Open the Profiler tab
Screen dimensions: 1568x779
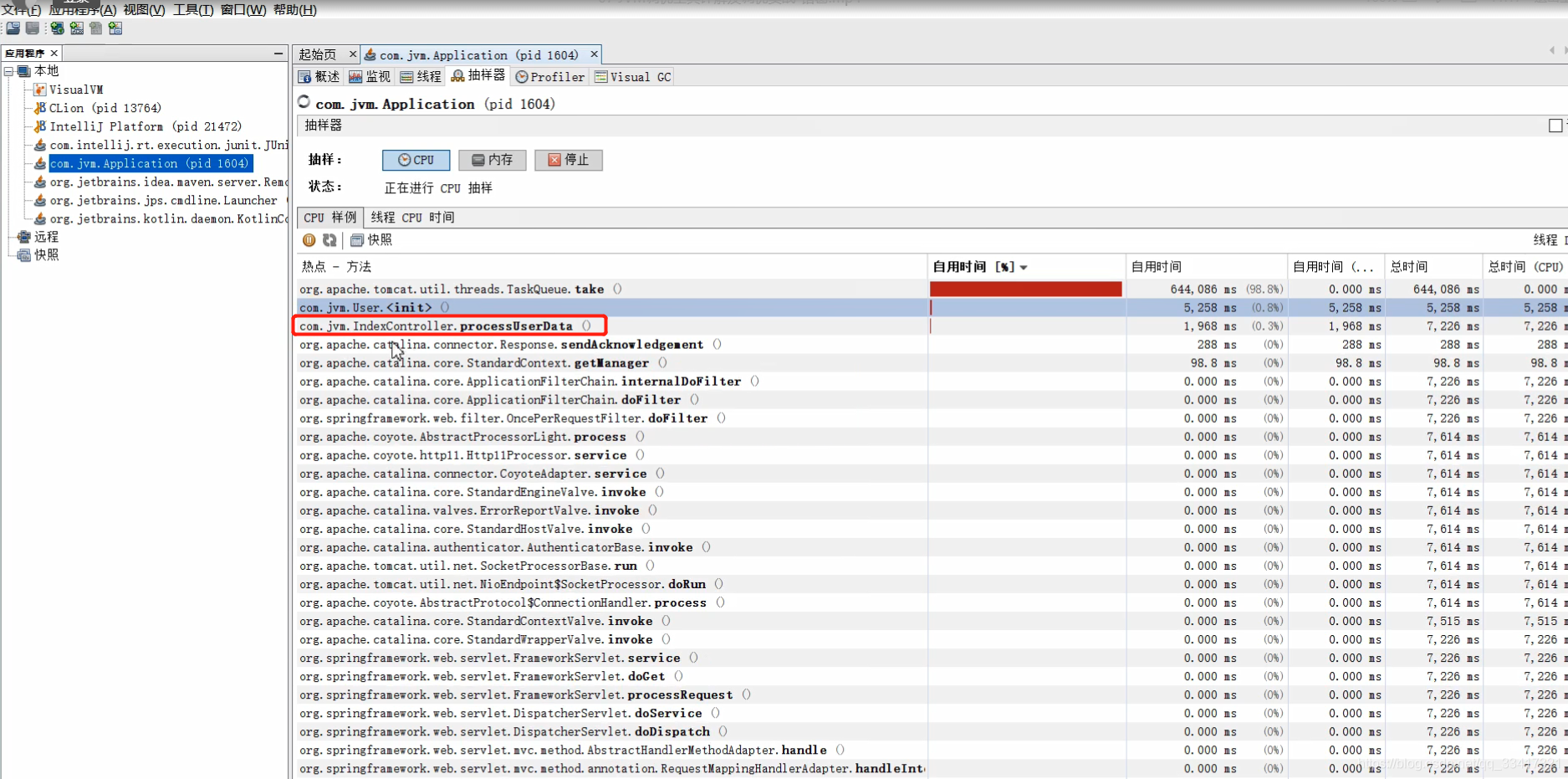coord(550,77)
